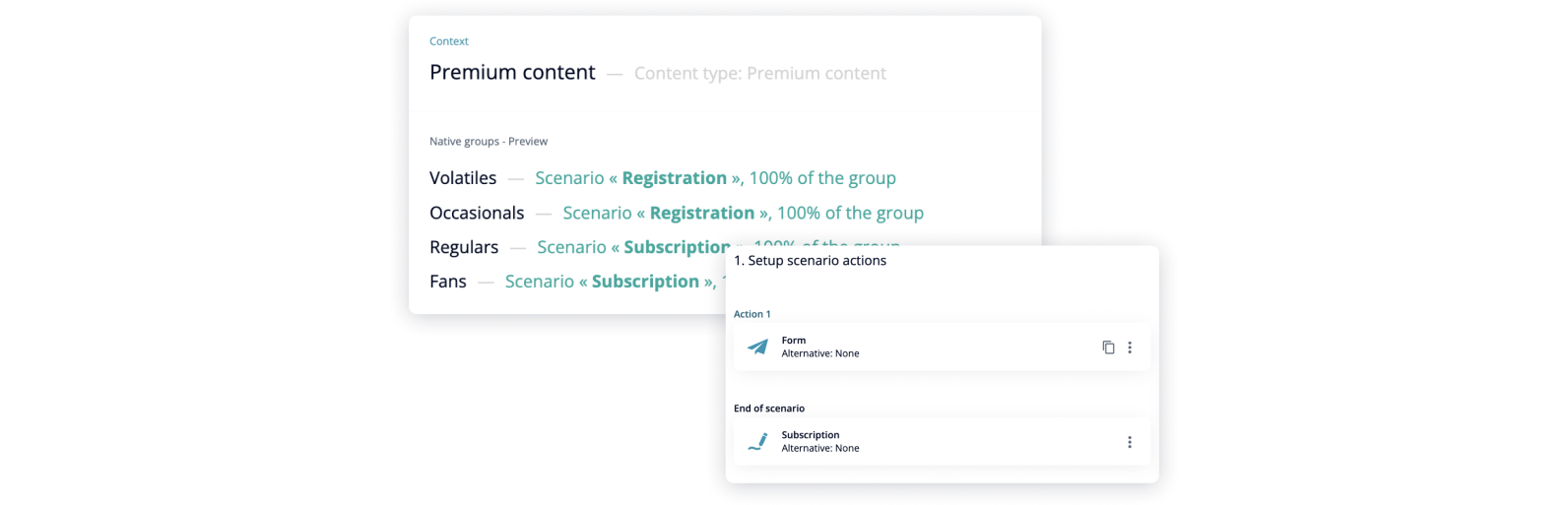This screenshot has width=1568, height=505.
Task: Open three-dot menu for Subscription action
Action: tap(1130, 442)
